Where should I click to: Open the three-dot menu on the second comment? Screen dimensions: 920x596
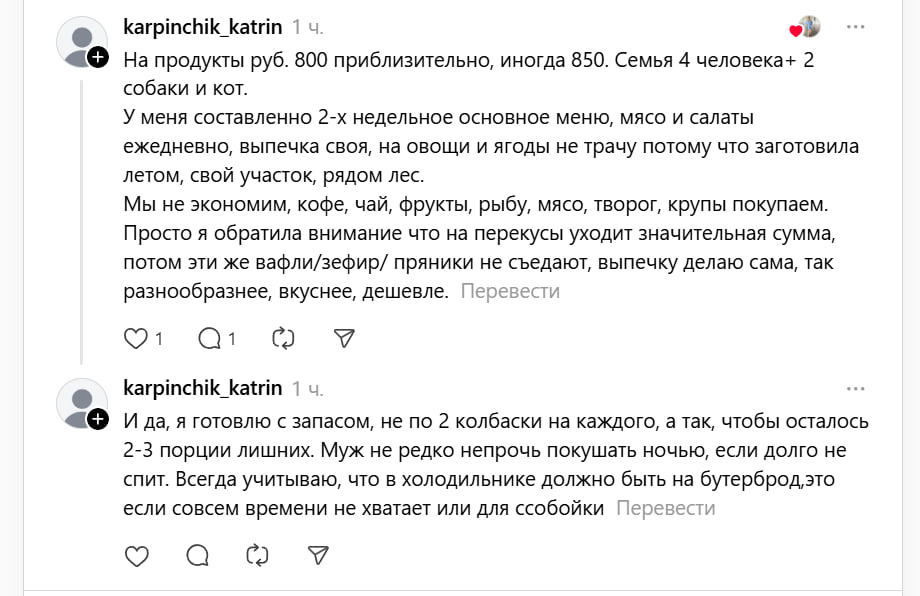[x=856, y=388]
